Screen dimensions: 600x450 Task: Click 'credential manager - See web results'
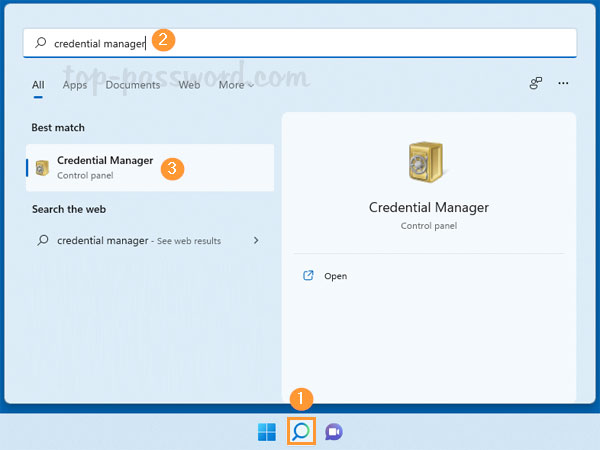click(139, 240)
